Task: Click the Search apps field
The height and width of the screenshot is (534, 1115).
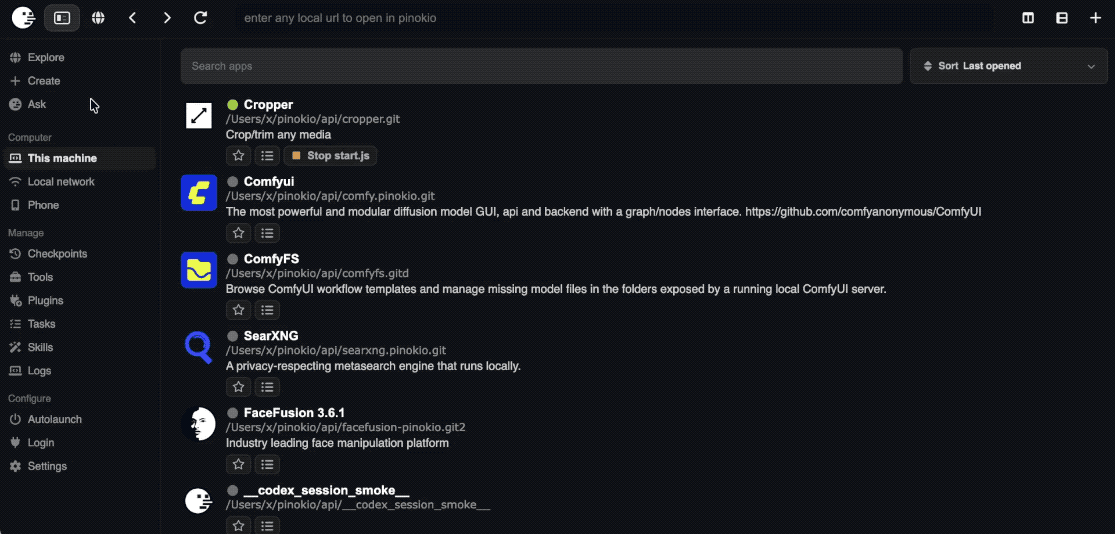Action: [x=541, y=66]
